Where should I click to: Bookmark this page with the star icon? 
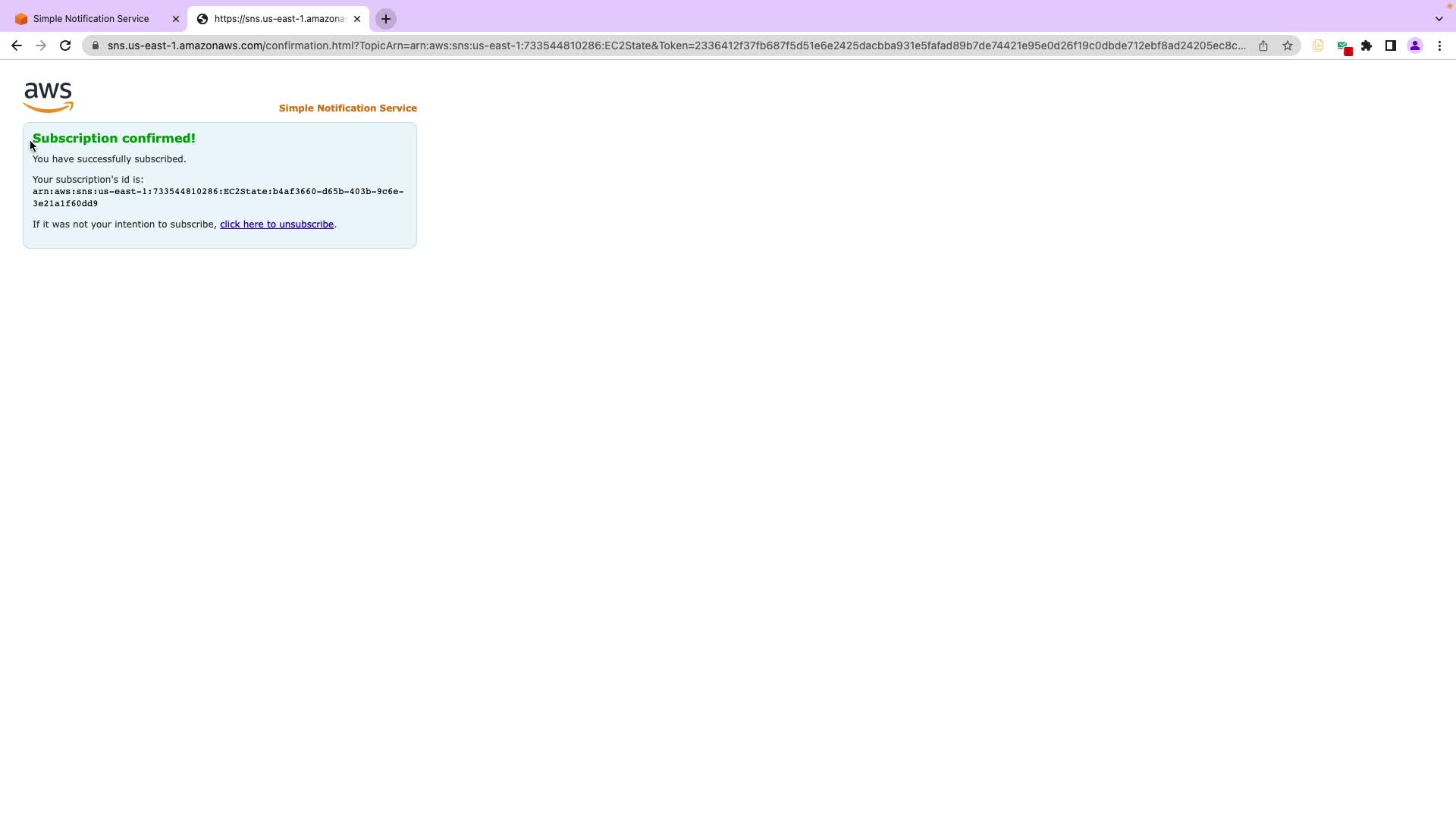(x=1288, y=45)
